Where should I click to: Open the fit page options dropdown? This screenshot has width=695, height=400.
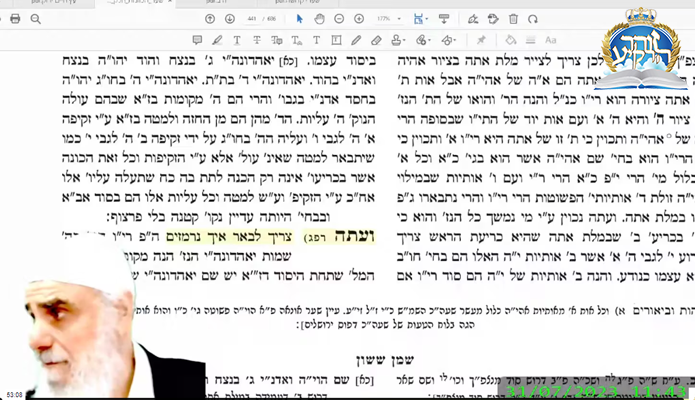(428, 19)
